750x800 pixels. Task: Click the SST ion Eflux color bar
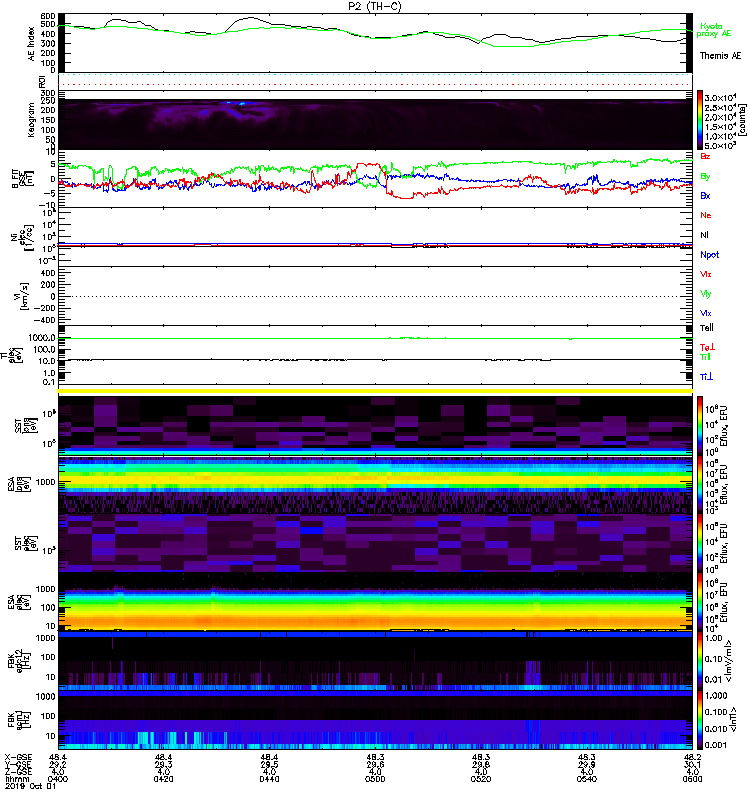click(x=700, y=426)
